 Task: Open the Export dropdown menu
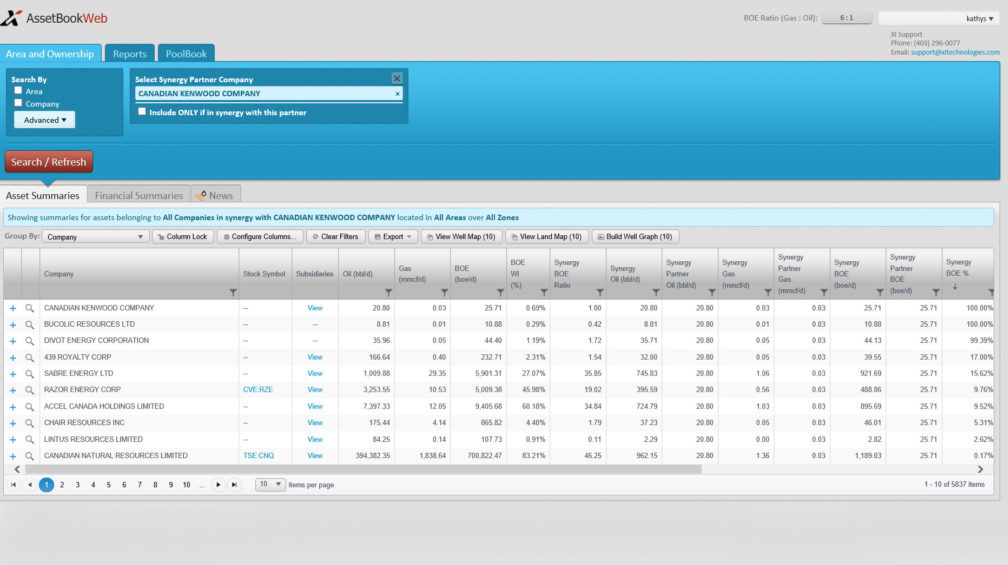393,237
